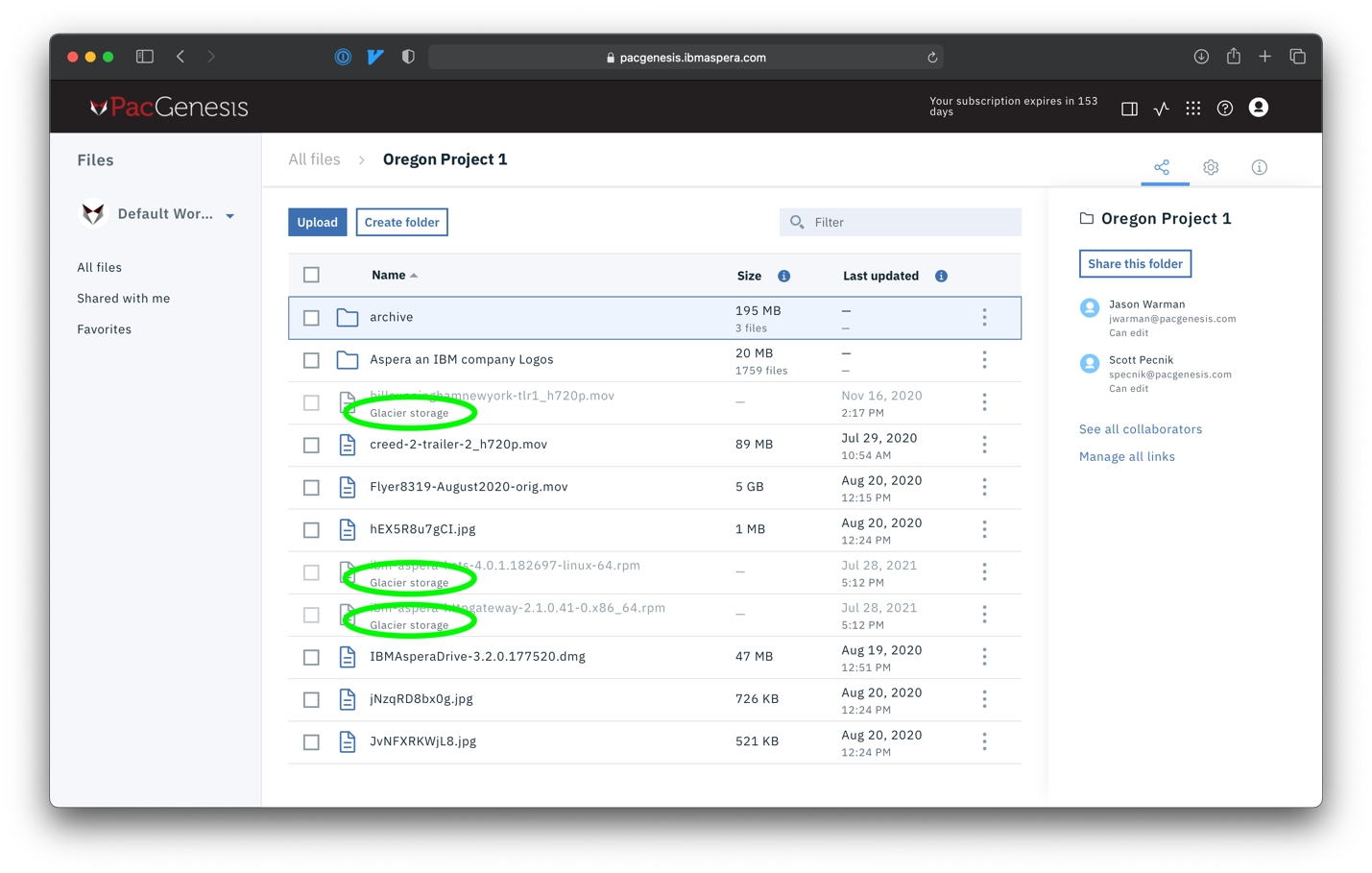Open the Flyer8319-August2020-orig.mov file name
Image resolution: width=1372 pixels, height=873 pixels.
point(469,487)
